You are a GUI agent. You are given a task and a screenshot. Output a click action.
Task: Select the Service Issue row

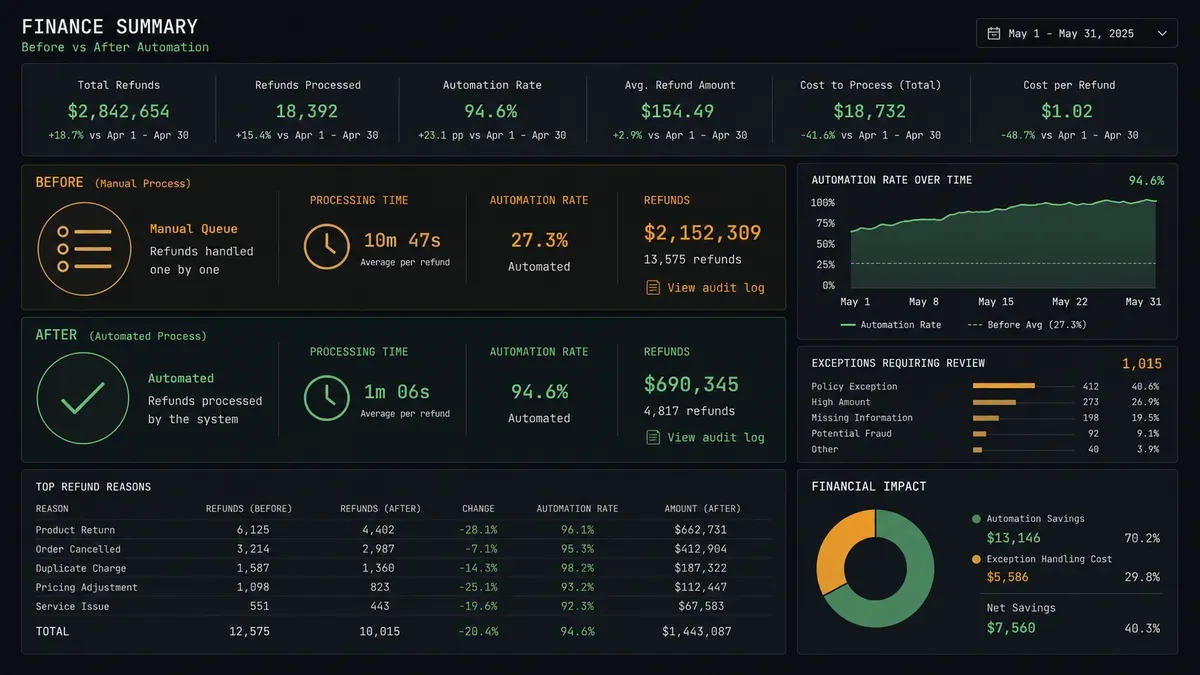(403, 606)
